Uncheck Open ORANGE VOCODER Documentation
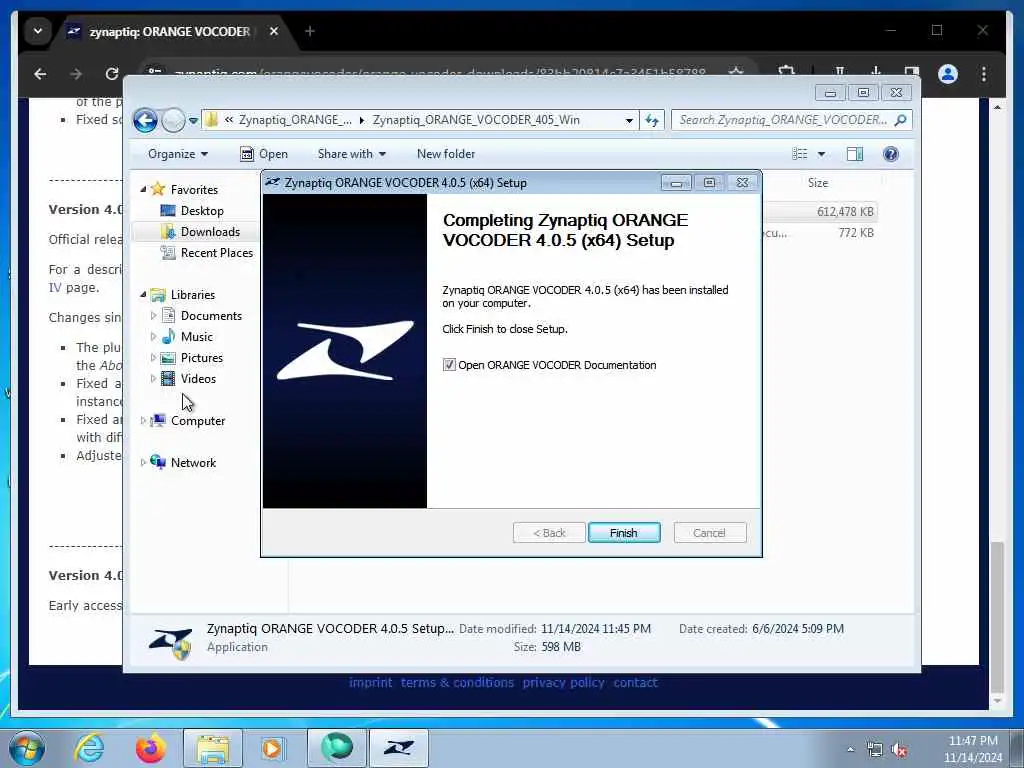 click(x=449, y=365)
